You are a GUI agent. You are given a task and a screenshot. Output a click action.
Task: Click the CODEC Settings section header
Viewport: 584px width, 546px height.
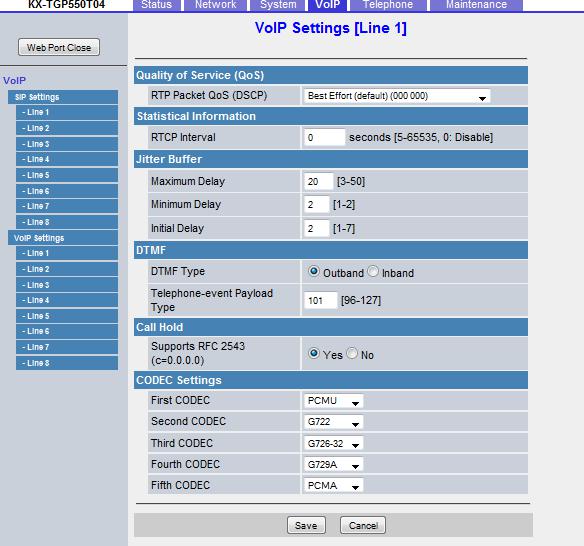(331, 380)
